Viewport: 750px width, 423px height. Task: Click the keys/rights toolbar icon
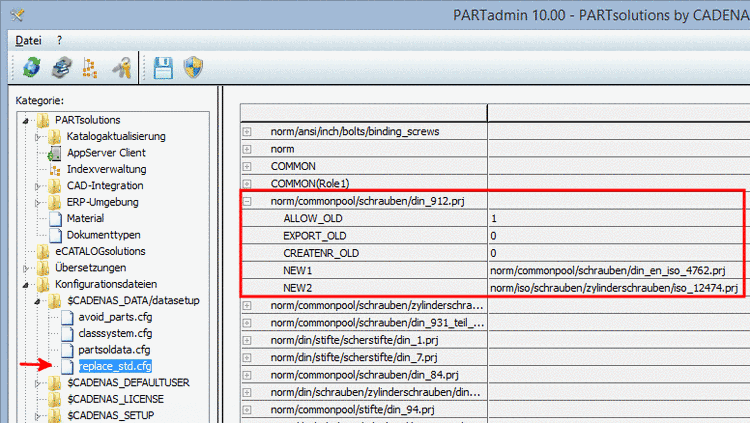pyautogui.click(x=121, y=67)
